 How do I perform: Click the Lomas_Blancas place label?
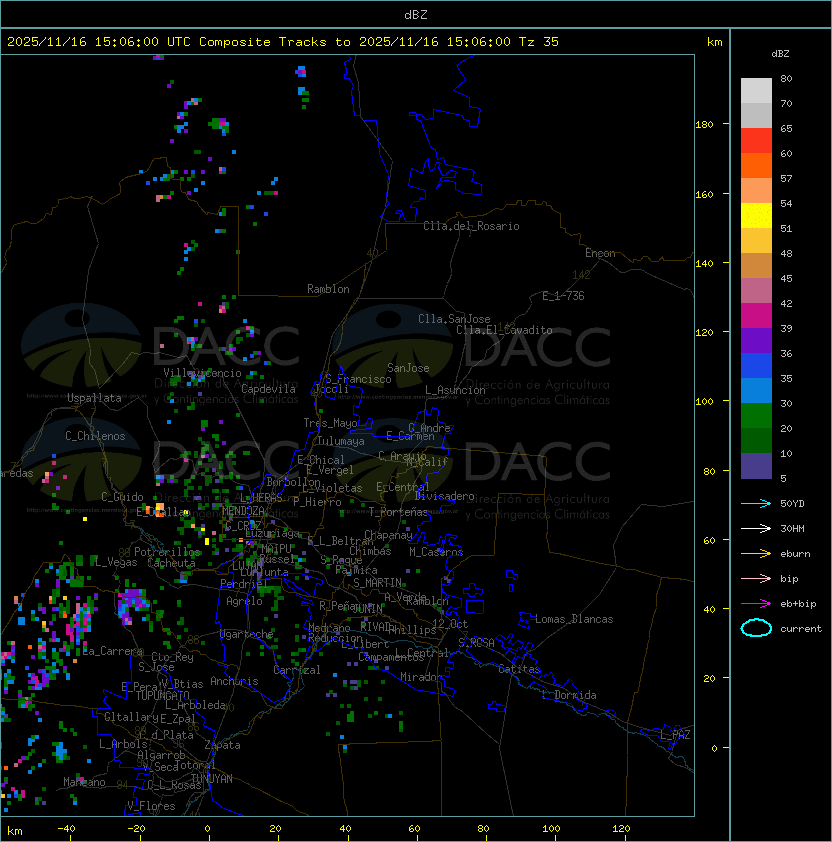574,619
